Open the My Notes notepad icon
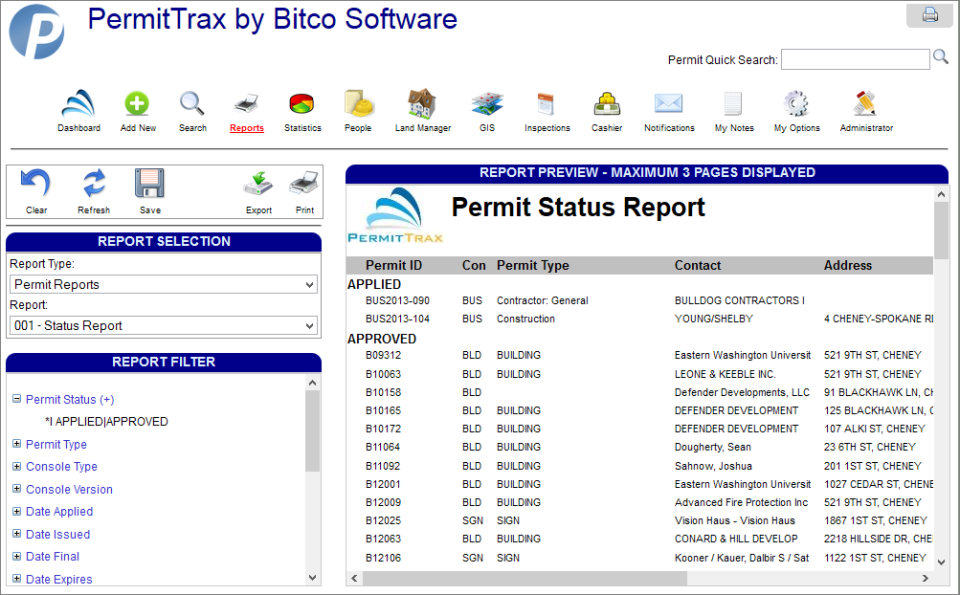960x595 pixels. point(733,103)
